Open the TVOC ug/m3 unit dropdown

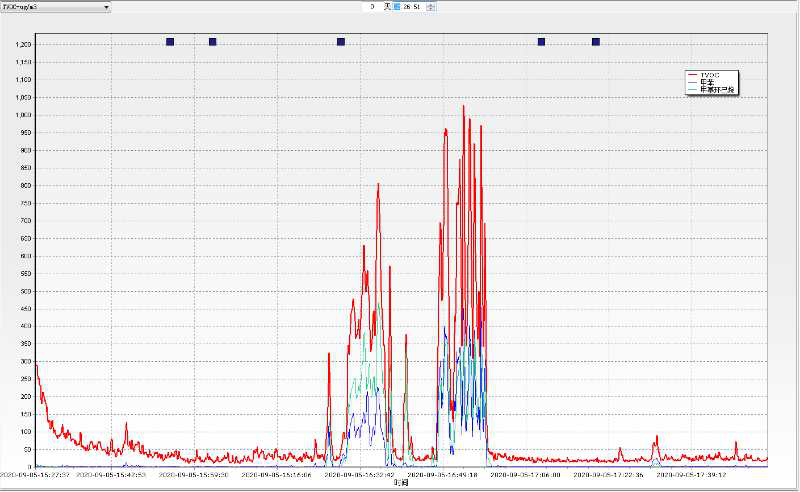click(55, 7)
